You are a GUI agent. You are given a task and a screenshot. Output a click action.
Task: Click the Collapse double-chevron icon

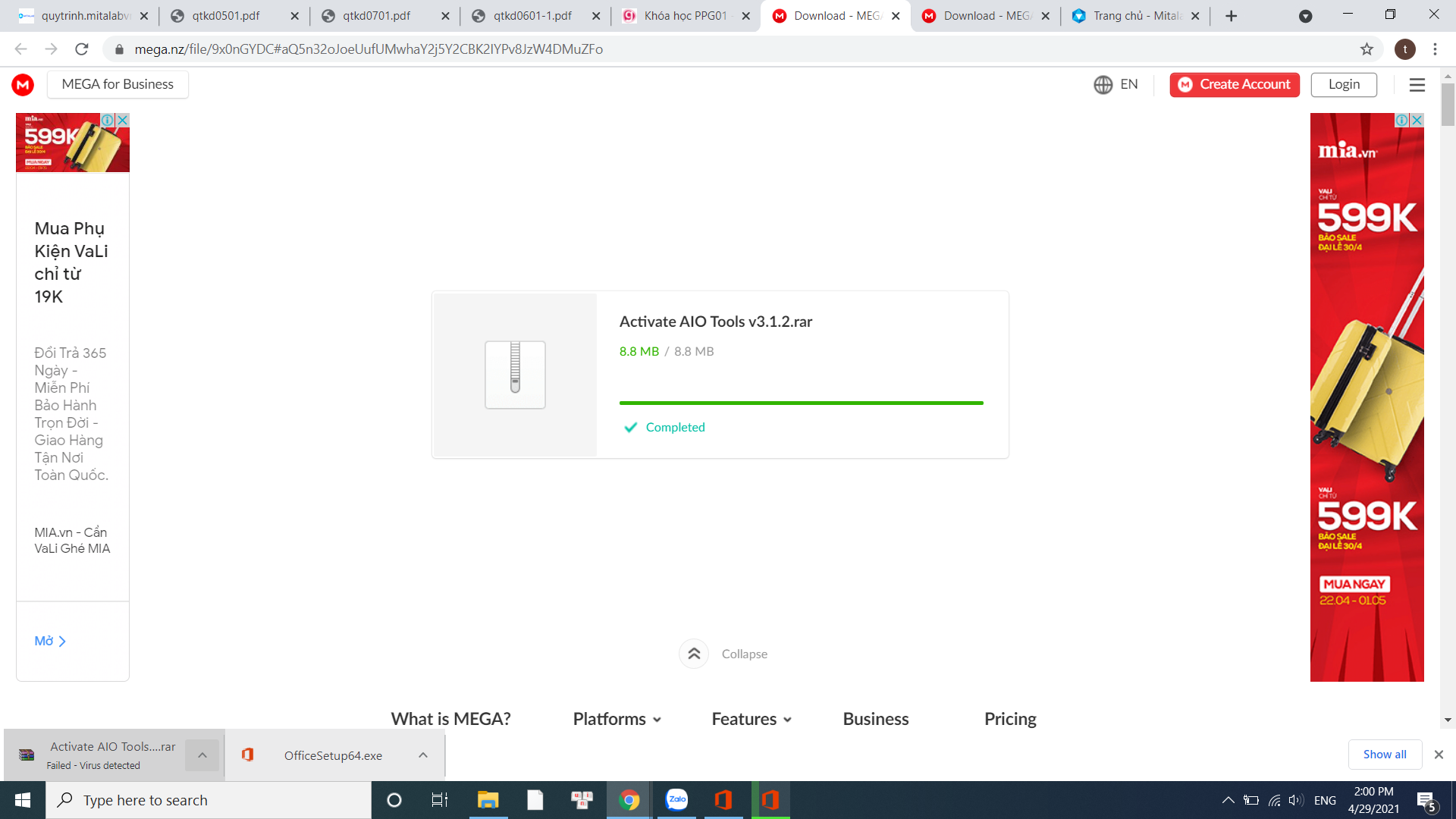pyautogui.click(x=694, y=654)
